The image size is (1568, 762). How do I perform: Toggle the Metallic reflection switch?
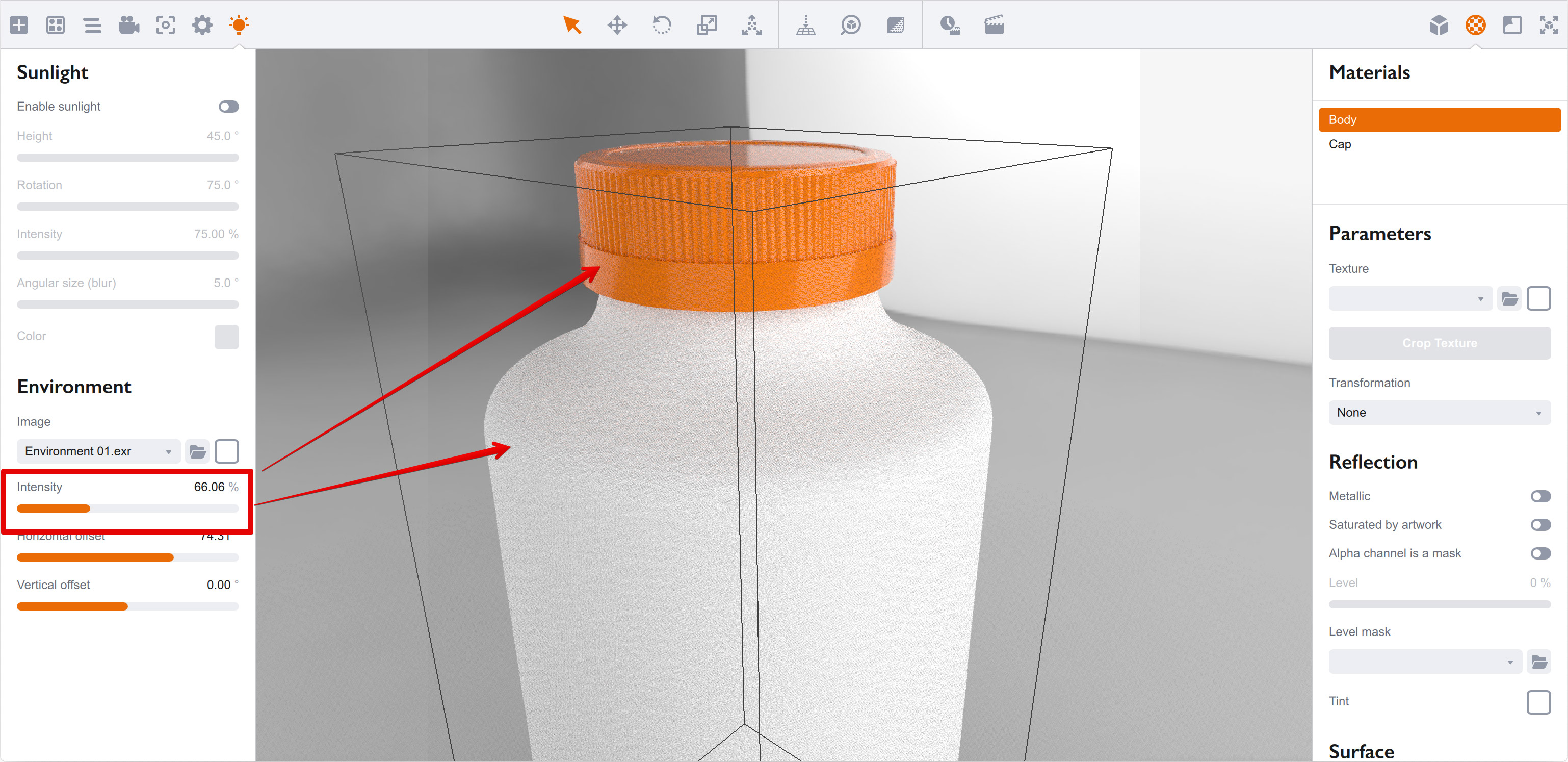1540,496
